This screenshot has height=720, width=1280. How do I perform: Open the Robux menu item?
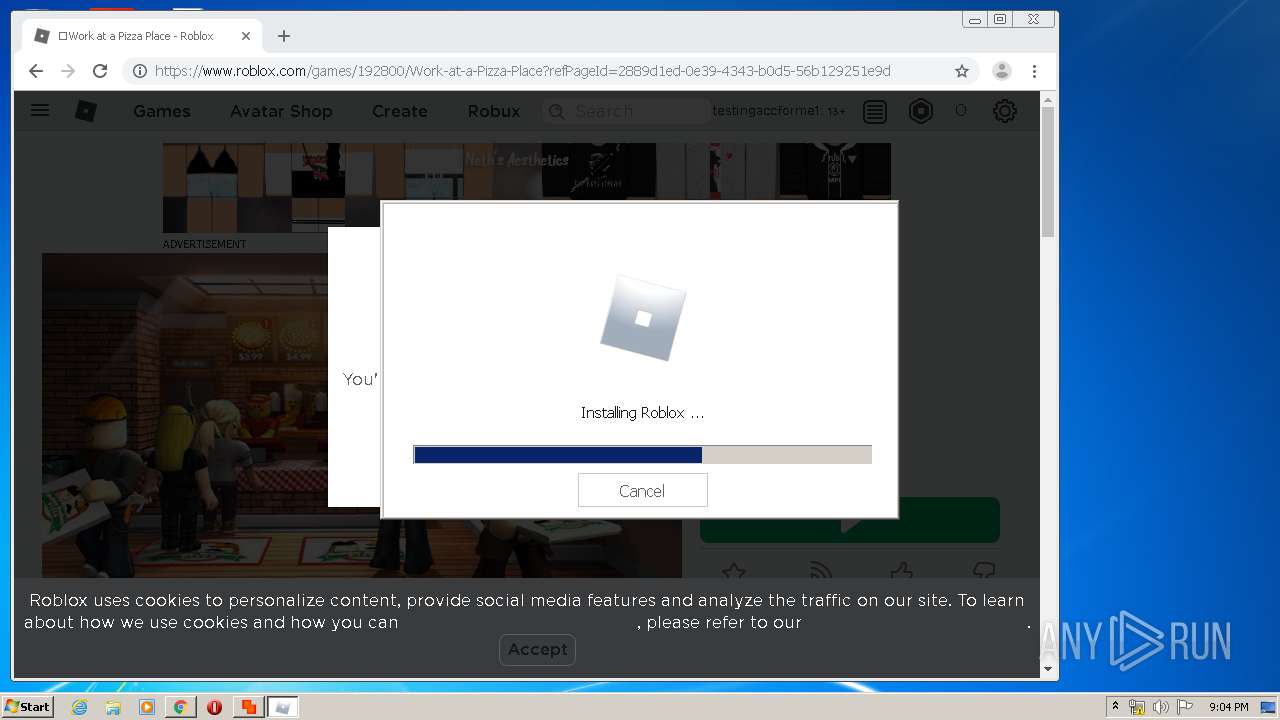pos(494,111)
